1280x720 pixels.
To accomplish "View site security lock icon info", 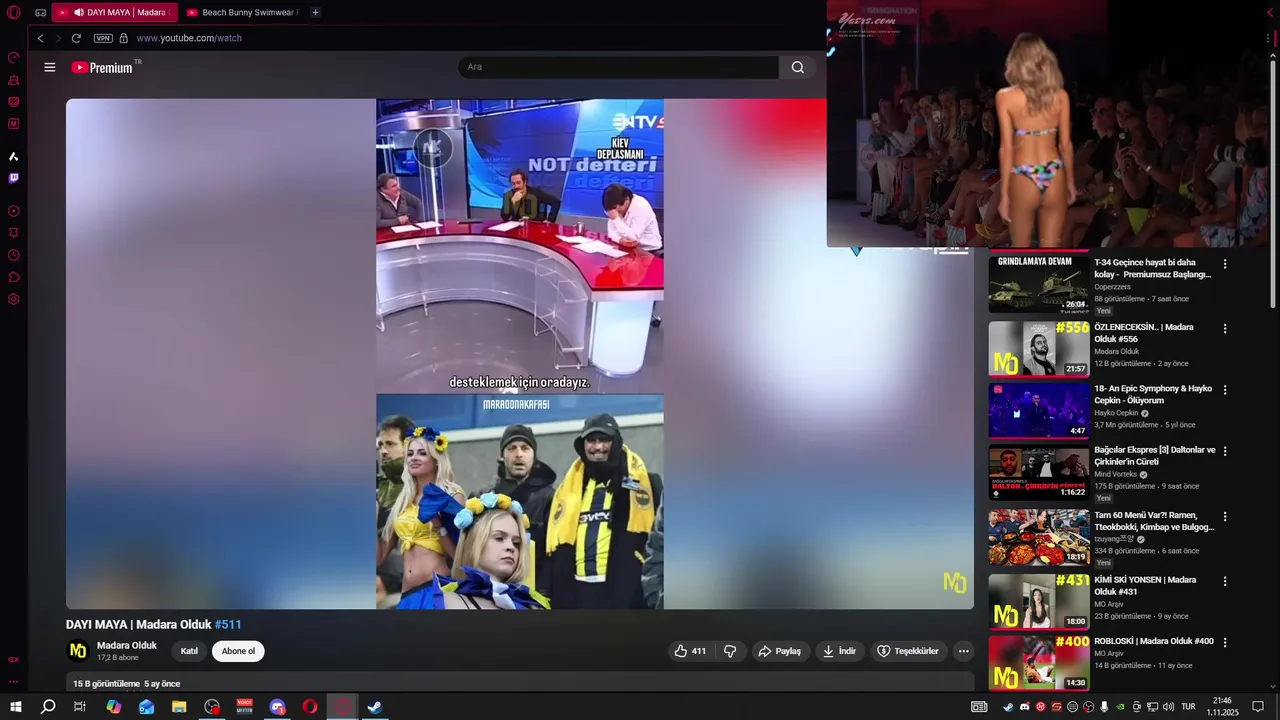I will pos(124,38).
